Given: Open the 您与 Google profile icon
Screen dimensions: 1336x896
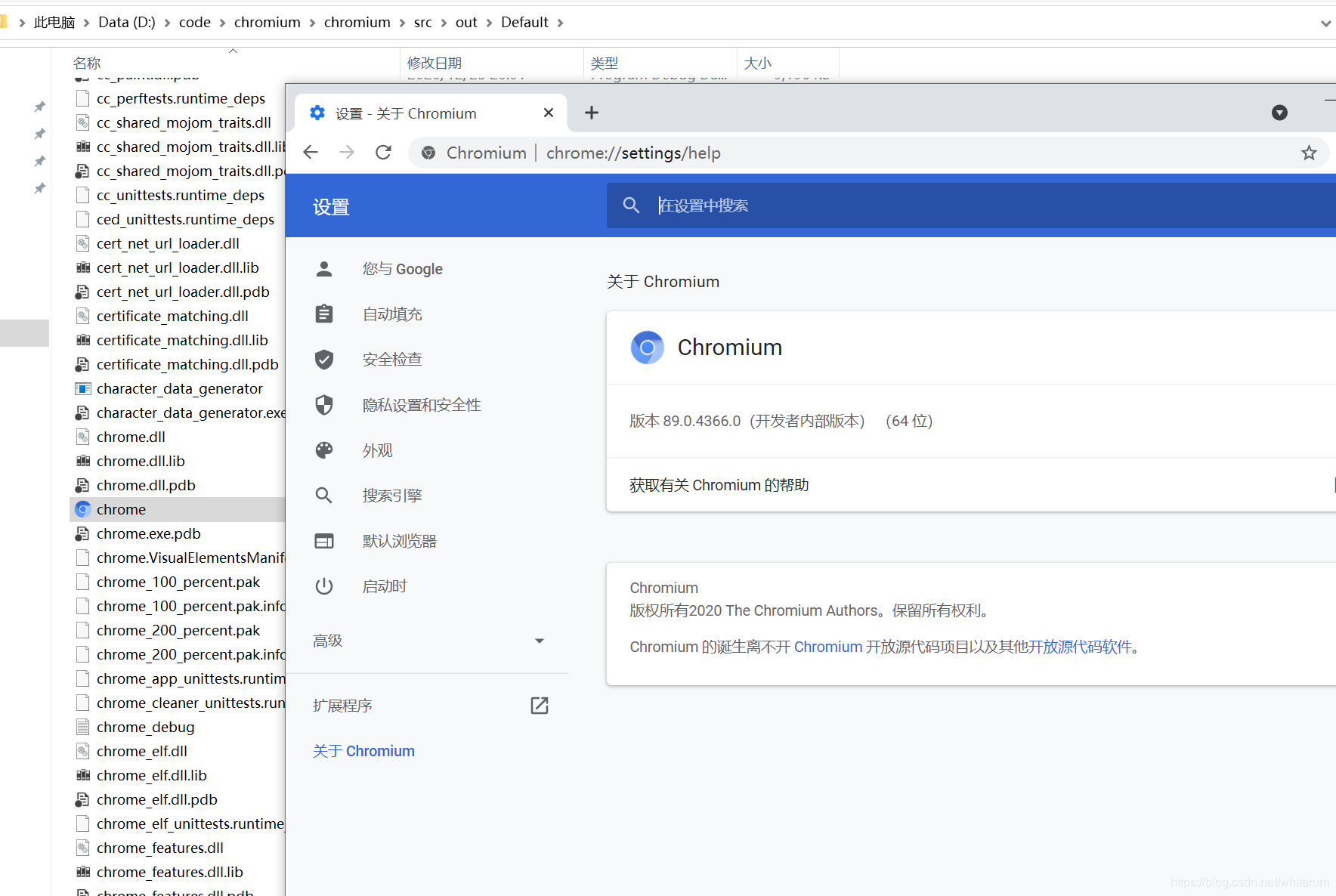Looking at the screenshot, I should tap(324, 268).
